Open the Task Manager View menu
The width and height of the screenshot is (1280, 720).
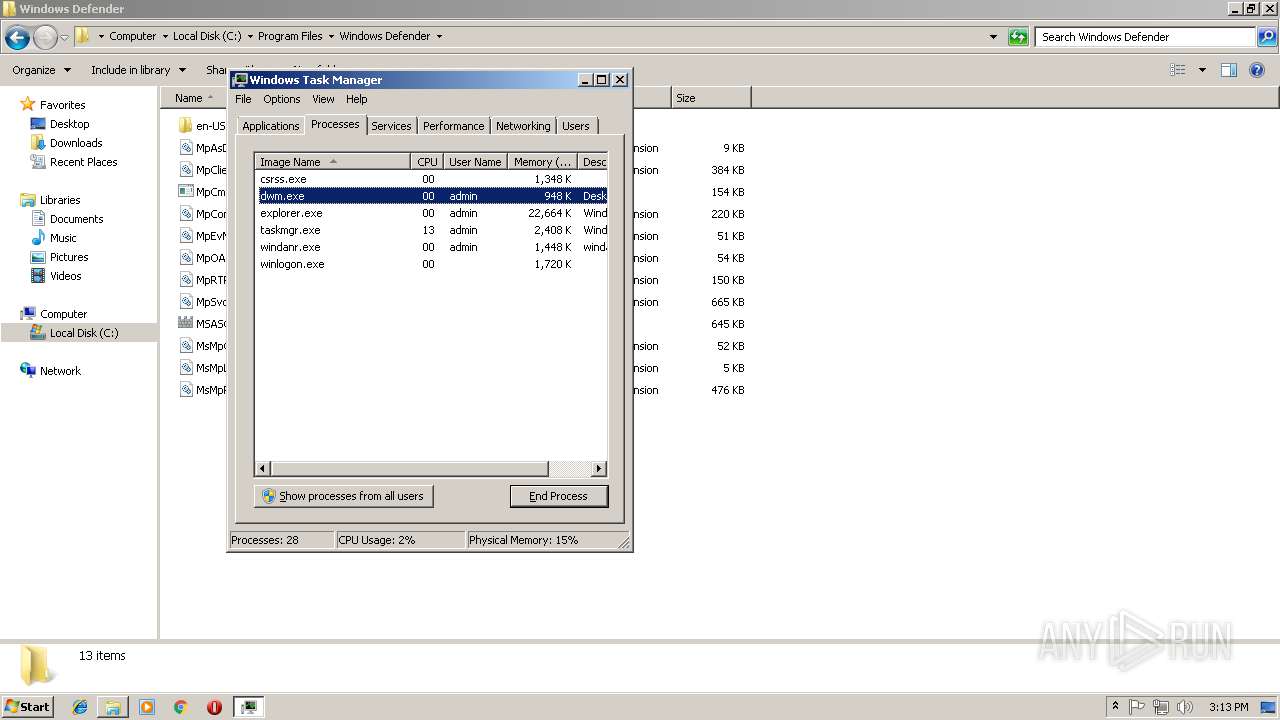(323, 99)
